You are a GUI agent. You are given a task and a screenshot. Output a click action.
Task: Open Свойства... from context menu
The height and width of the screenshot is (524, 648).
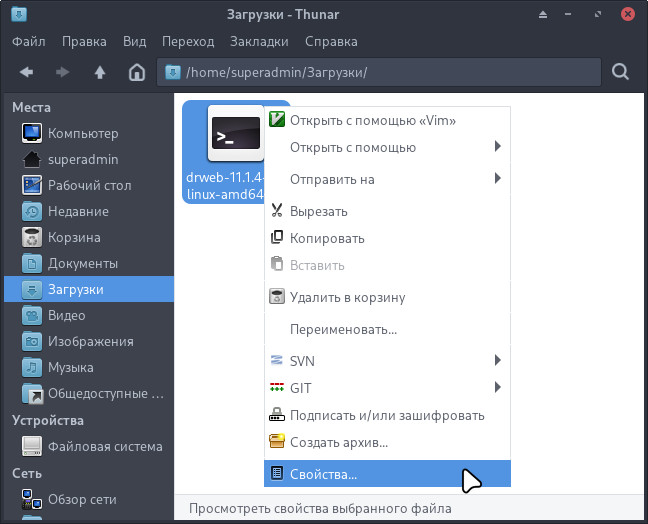[x=387, y=474]
